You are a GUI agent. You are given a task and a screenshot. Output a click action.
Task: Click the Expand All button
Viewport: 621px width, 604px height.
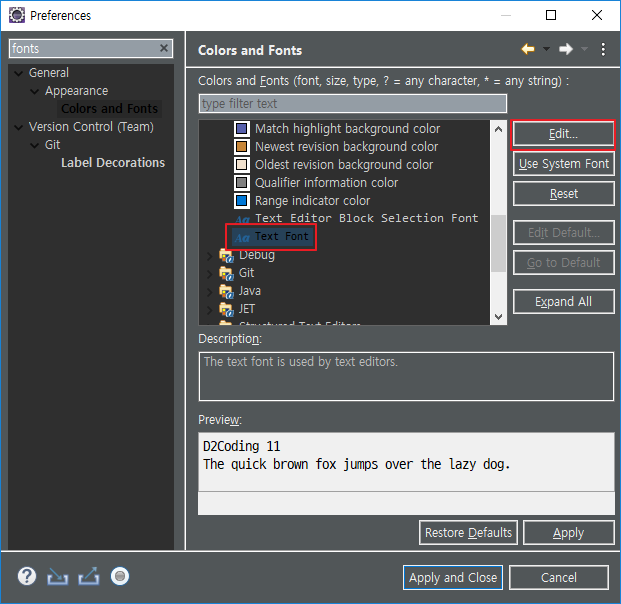564,301
